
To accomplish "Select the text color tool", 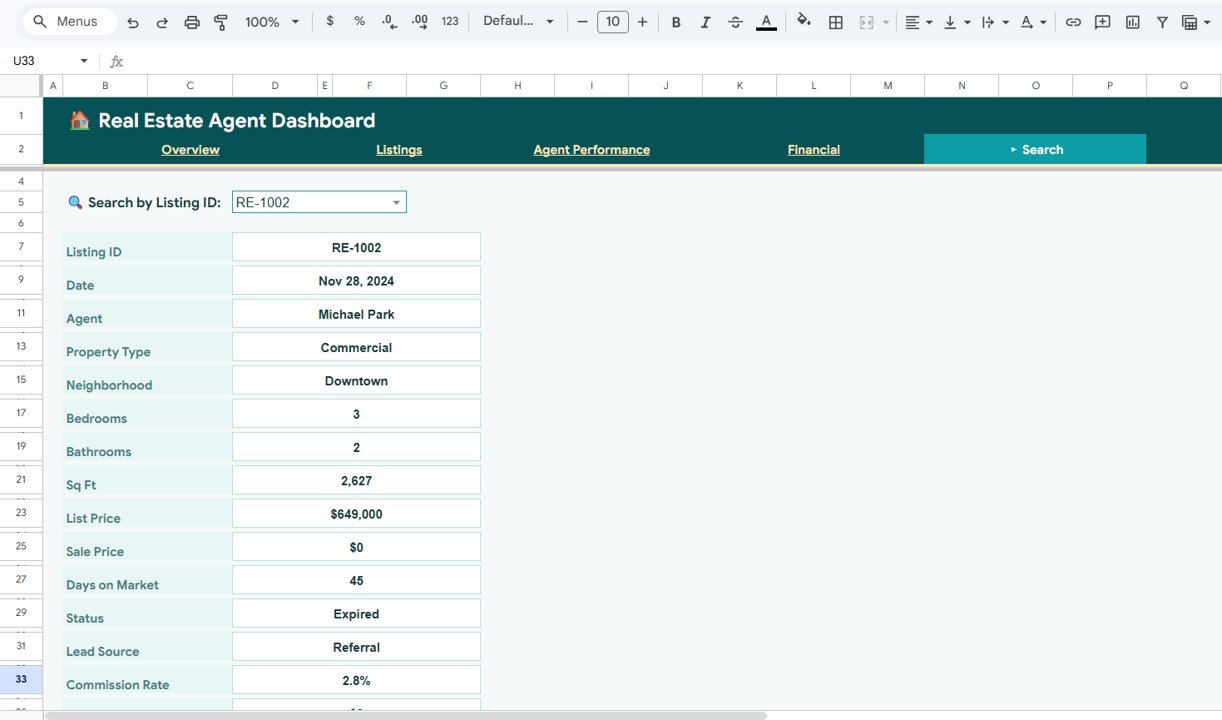I will coord(766,21).
